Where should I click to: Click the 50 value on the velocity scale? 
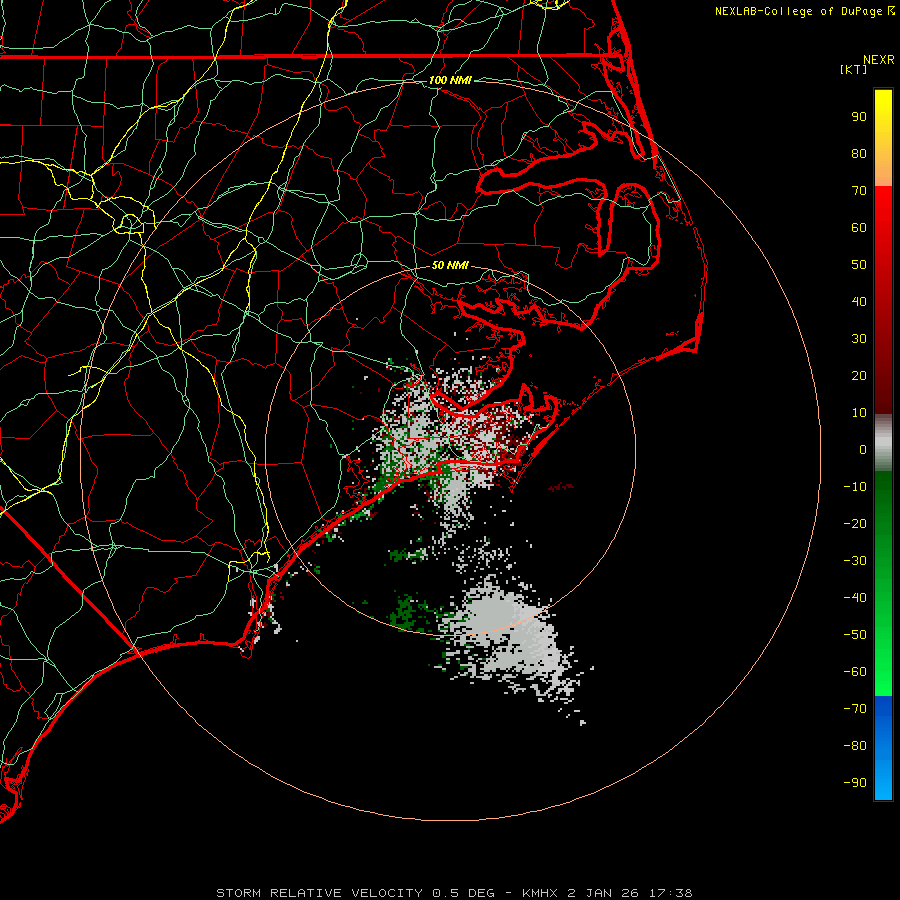[859, 265]
